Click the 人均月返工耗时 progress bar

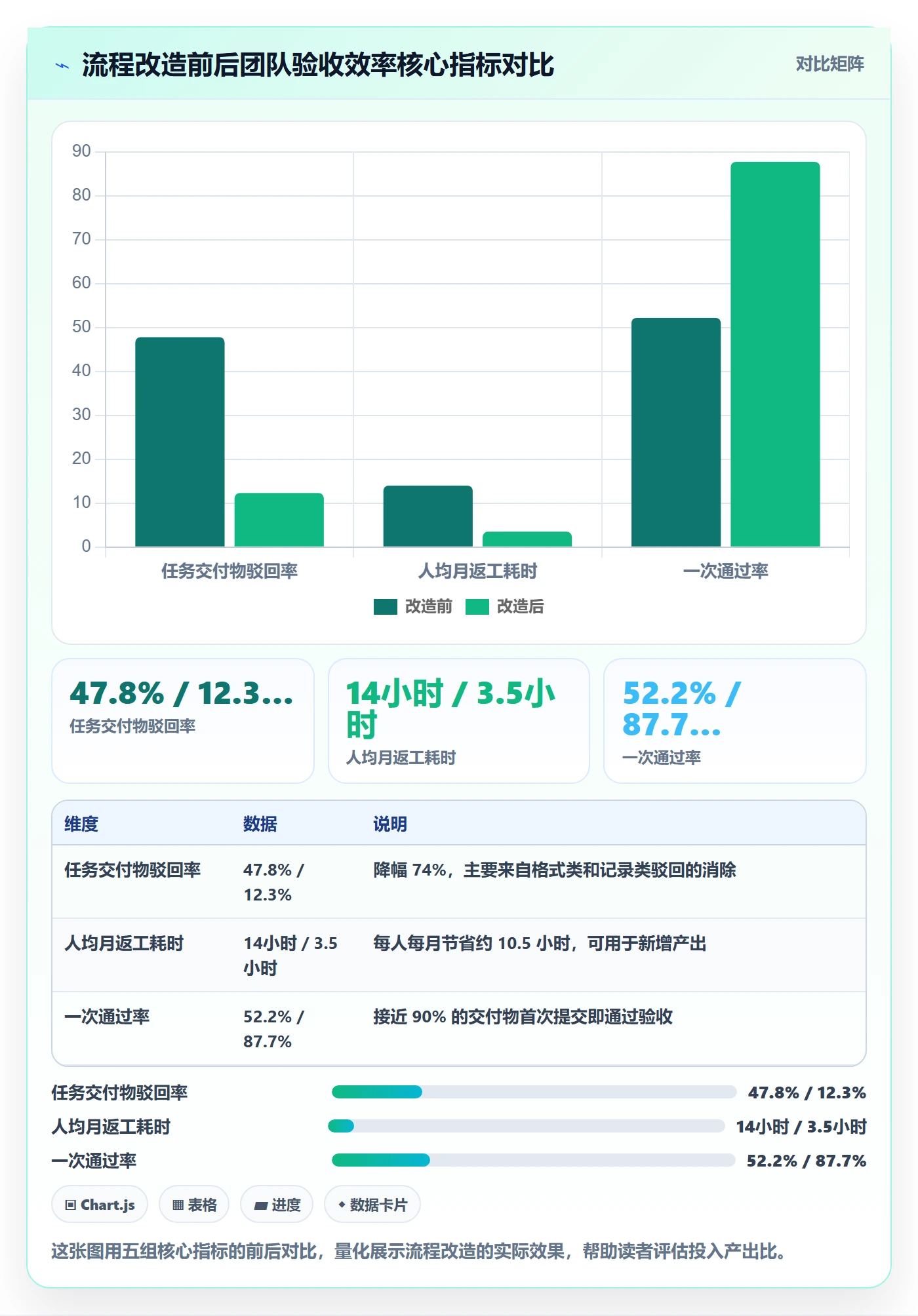pyautogui.click(x=526, y=1126)
